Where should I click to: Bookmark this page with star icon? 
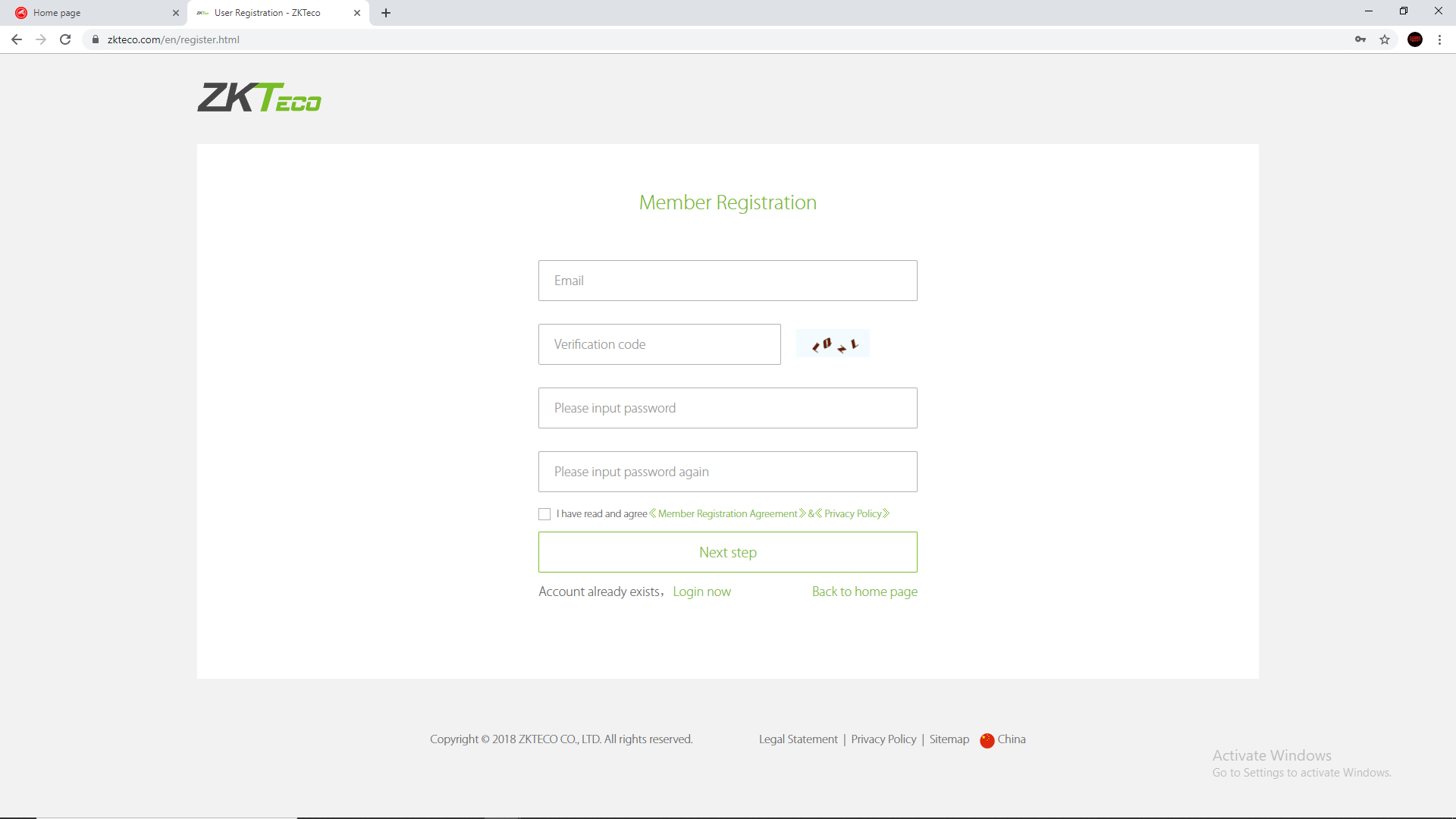(x=1385, y=39)
